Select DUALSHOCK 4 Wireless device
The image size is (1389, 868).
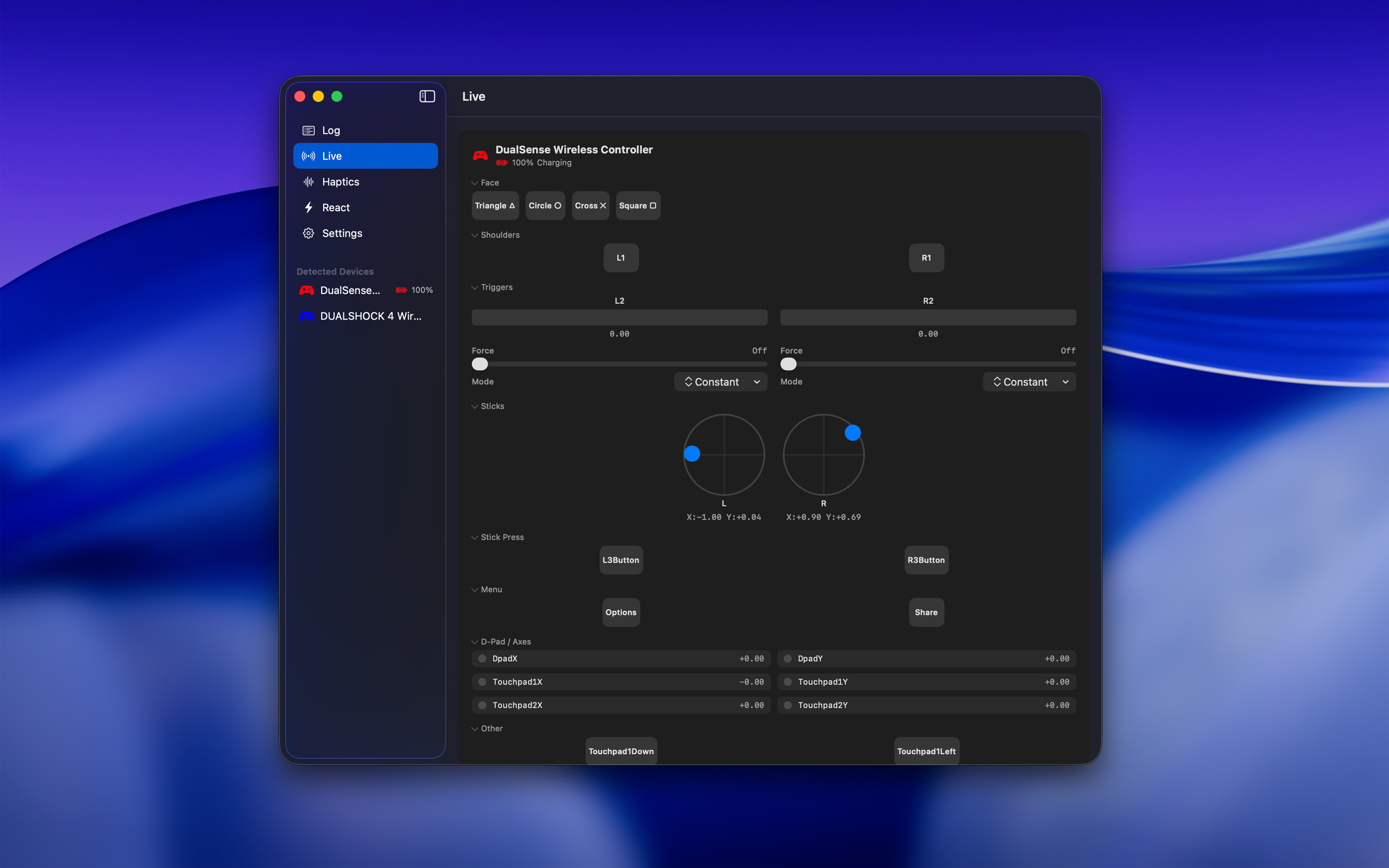coord(366,316)
